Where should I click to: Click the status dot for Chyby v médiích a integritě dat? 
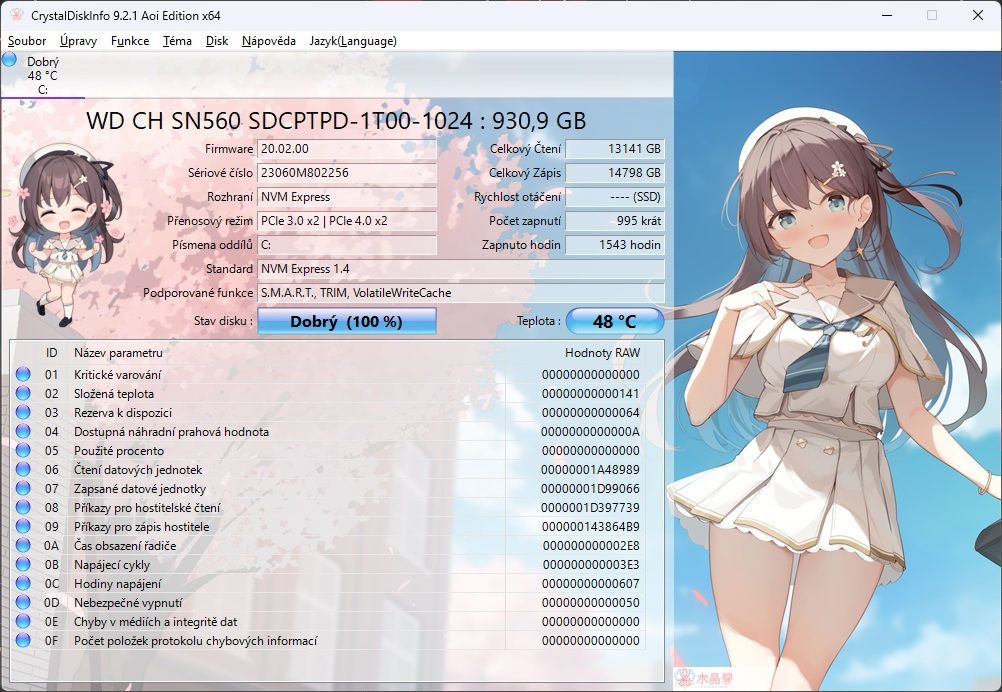(x=22, y=621)
